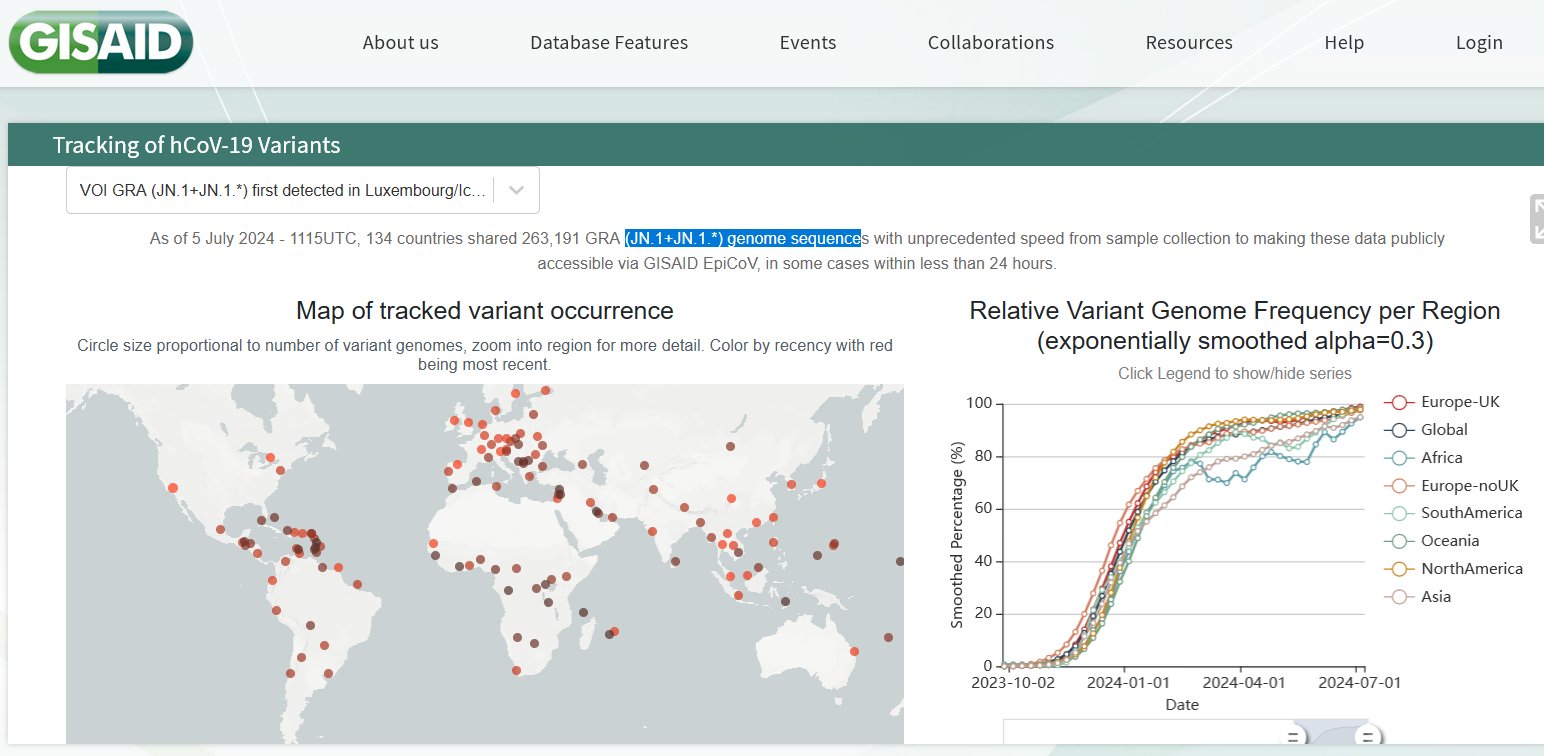Click the Global legend marker icon
The image size is (1544, 756).
(x=1400, y=430)
